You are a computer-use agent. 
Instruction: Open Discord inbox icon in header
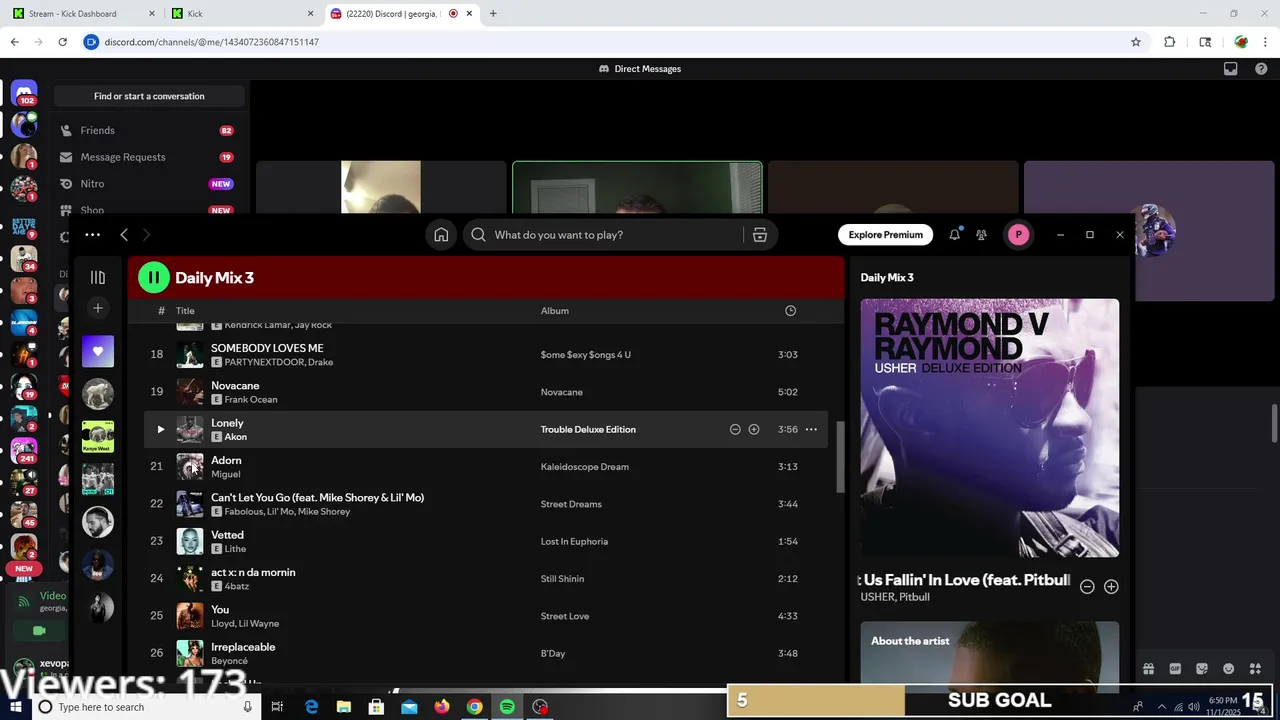point(1231,69)
